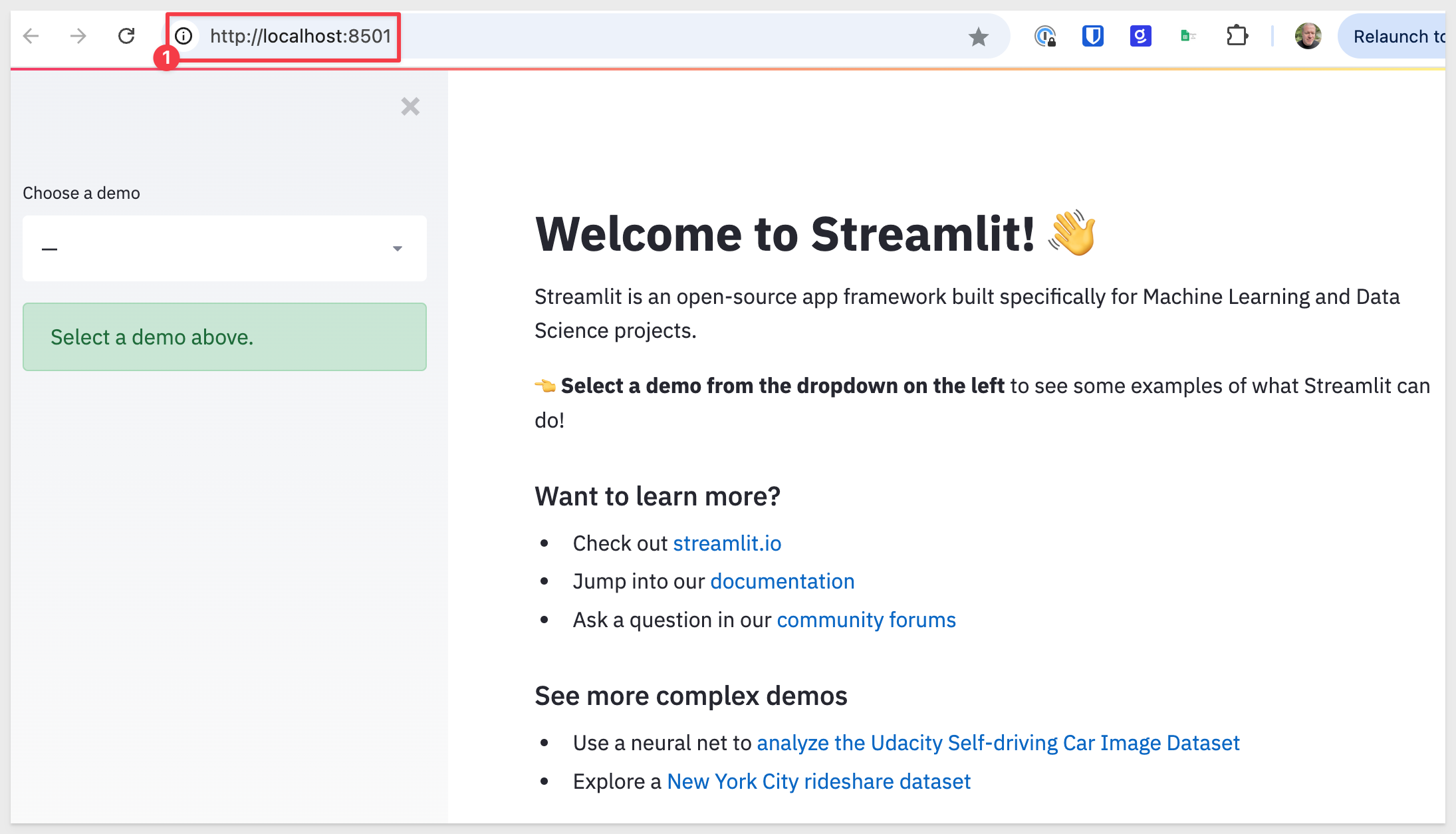Click the browser forward arrow
Image resolution: width=1456 pixels, height=834 pixels.
78,36
